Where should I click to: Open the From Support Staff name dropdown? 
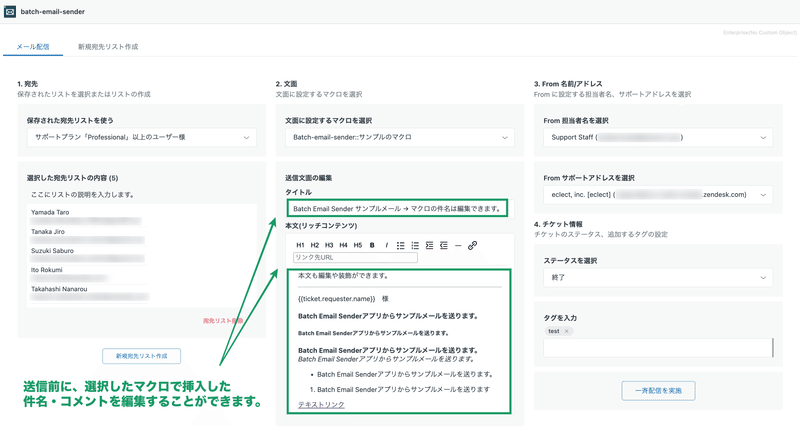(x=658, y=137)
